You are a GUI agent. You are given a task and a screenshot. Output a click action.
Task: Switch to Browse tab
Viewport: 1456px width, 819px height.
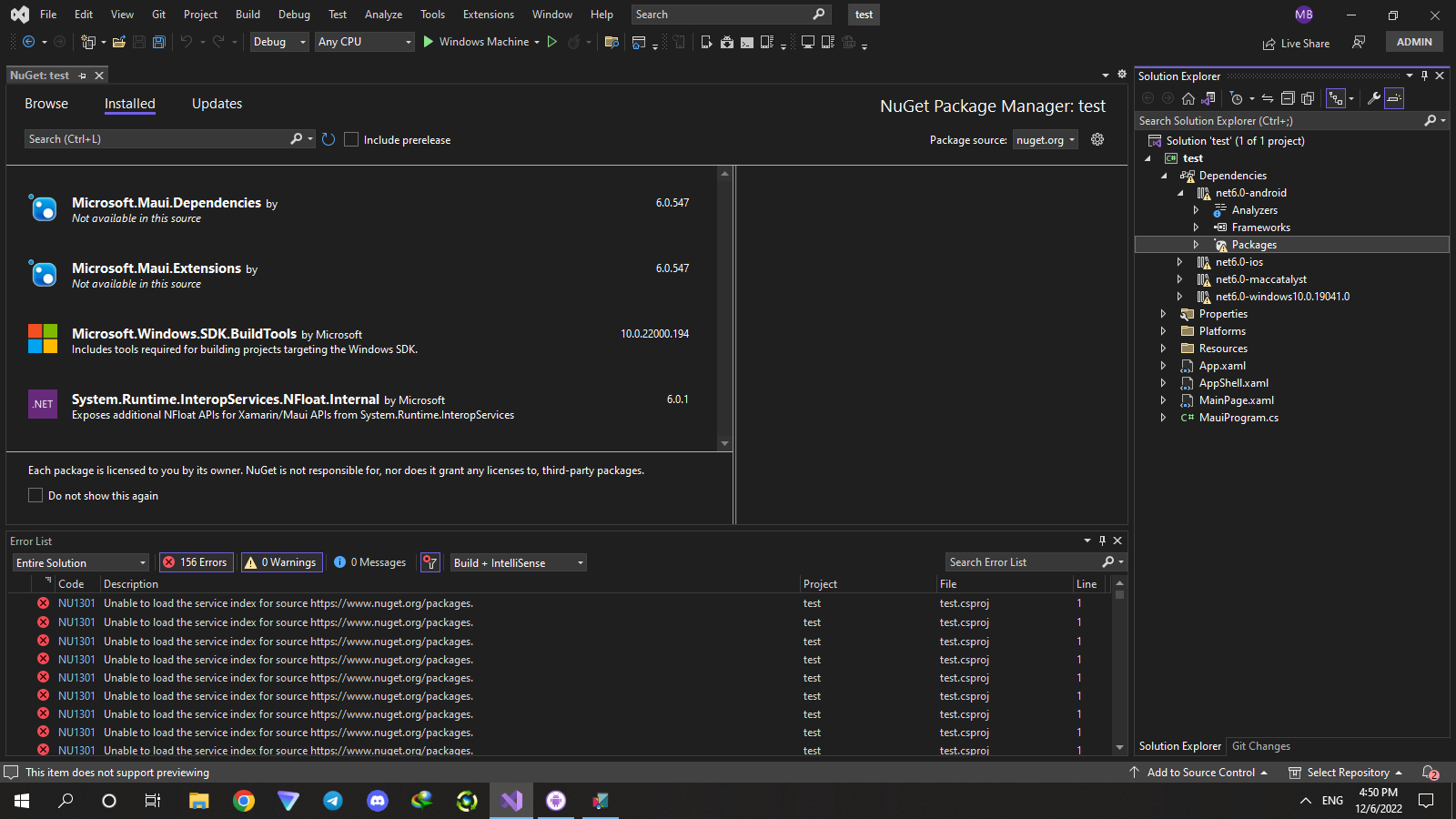(46, 104)
